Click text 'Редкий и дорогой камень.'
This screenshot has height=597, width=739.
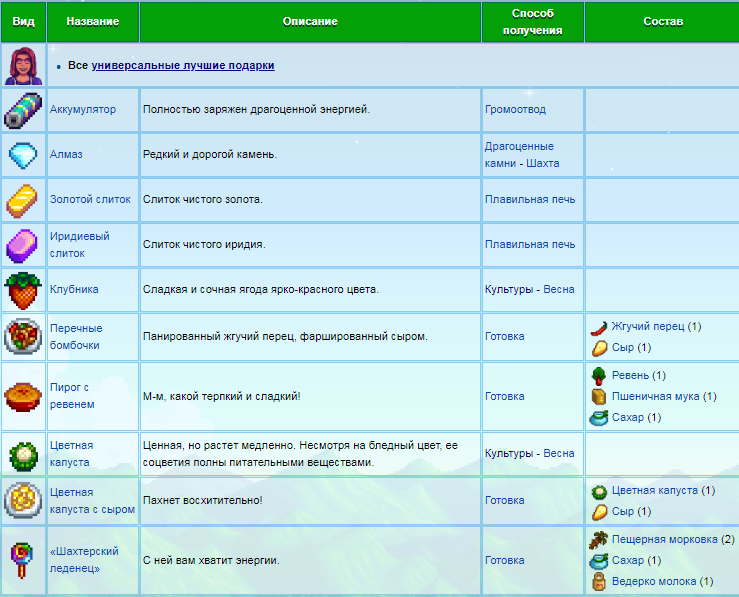210,154
